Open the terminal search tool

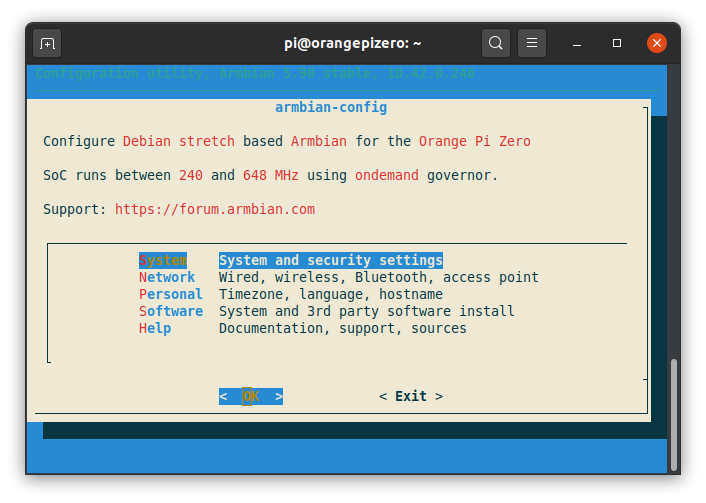click(496, 43)
